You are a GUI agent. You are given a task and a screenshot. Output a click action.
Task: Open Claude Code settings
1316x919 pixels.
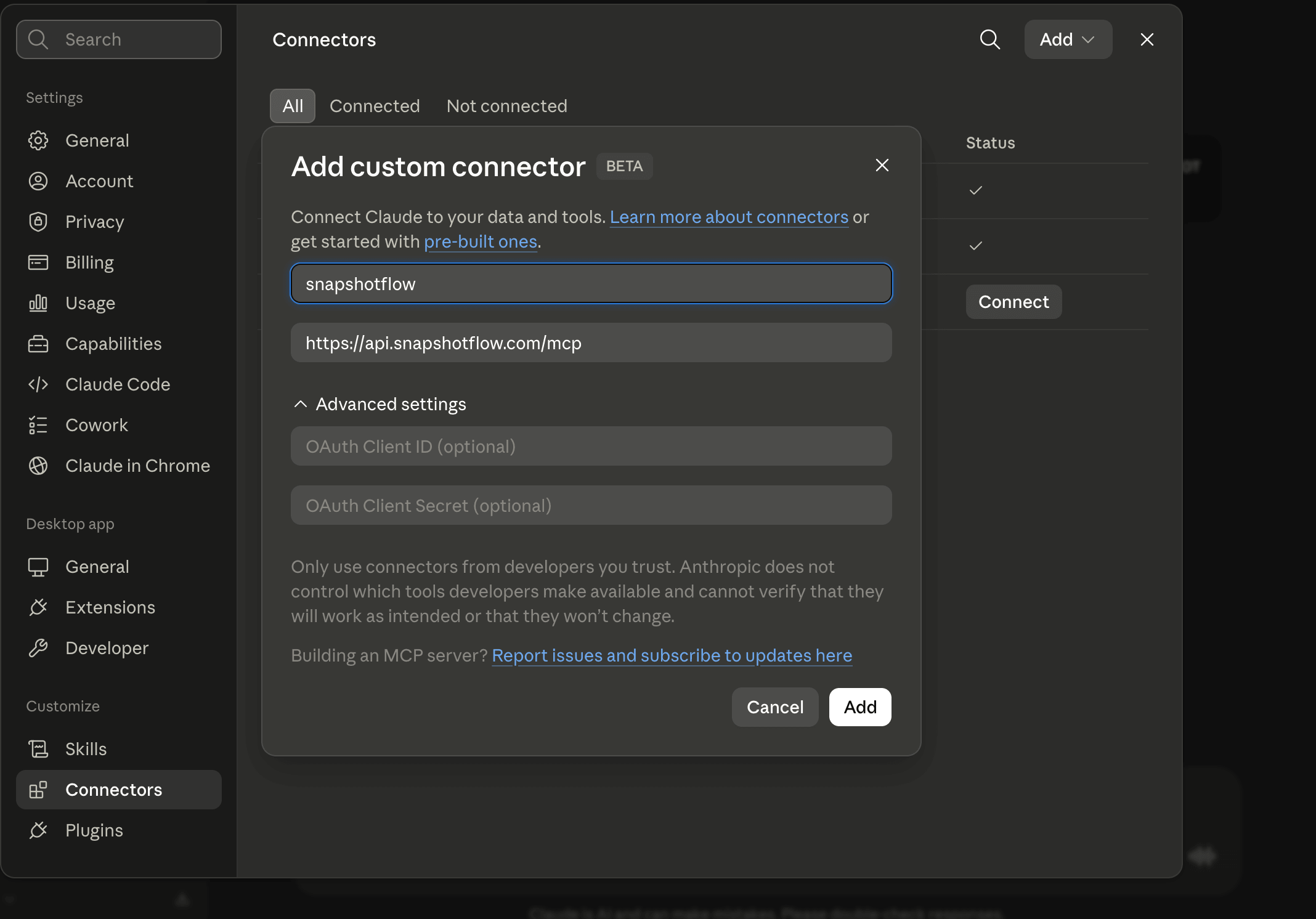119,384
